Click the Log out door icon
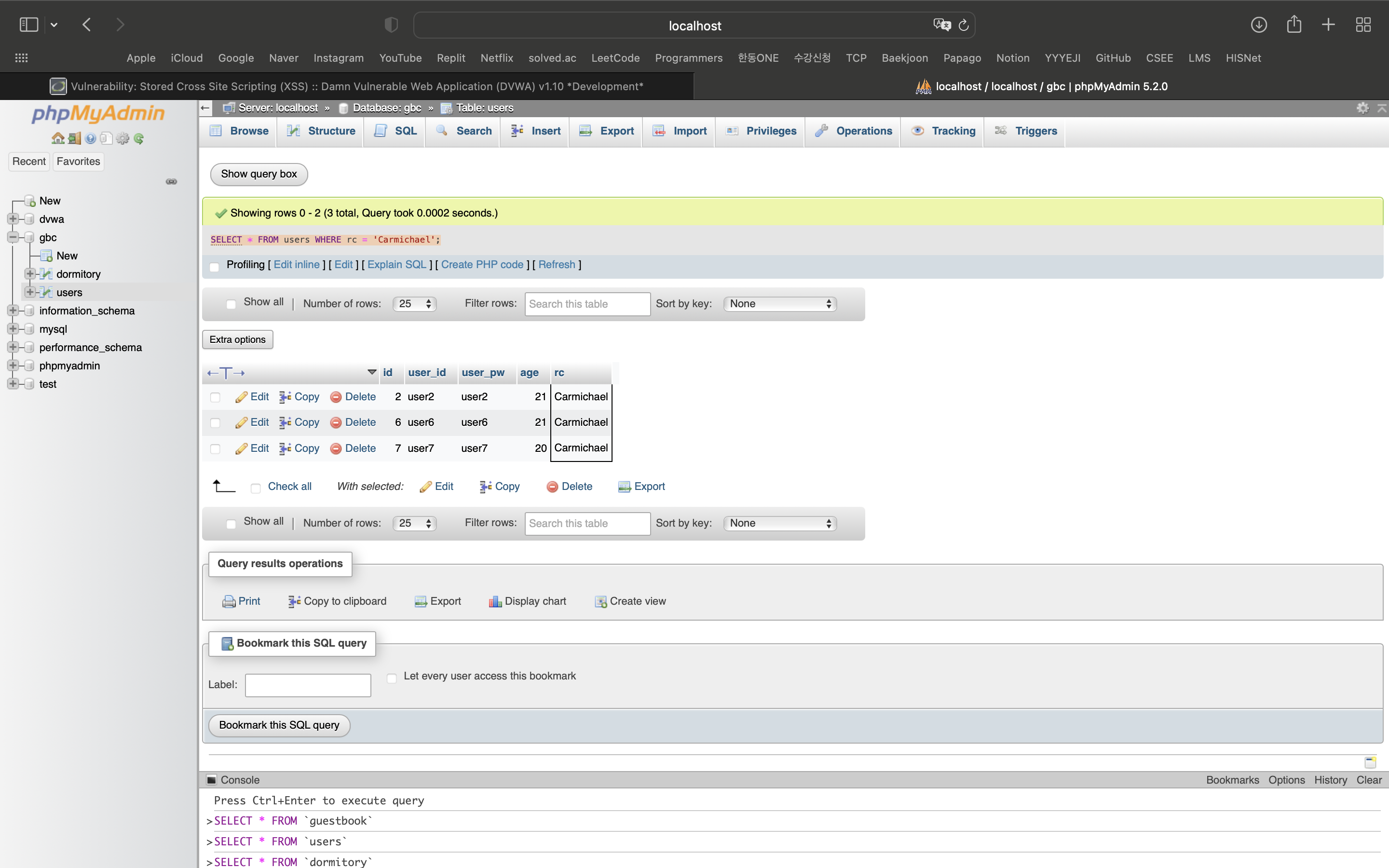 [x=74, y=138]
